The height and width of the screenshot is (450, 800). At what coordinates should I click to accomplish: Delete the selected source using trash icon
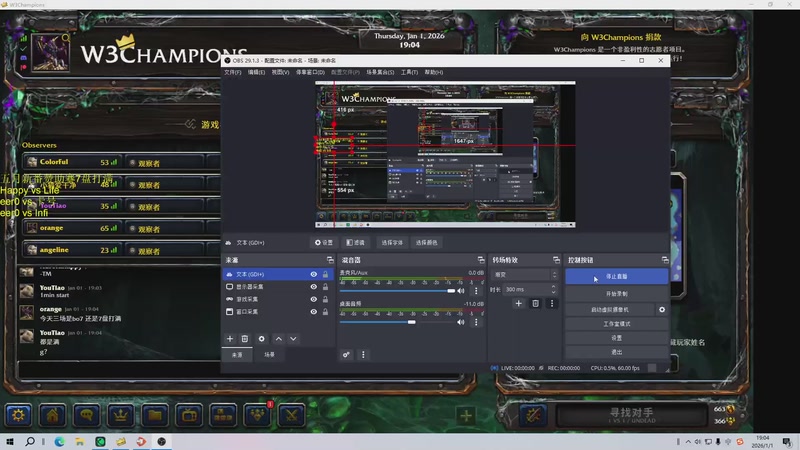pos(245,339)
